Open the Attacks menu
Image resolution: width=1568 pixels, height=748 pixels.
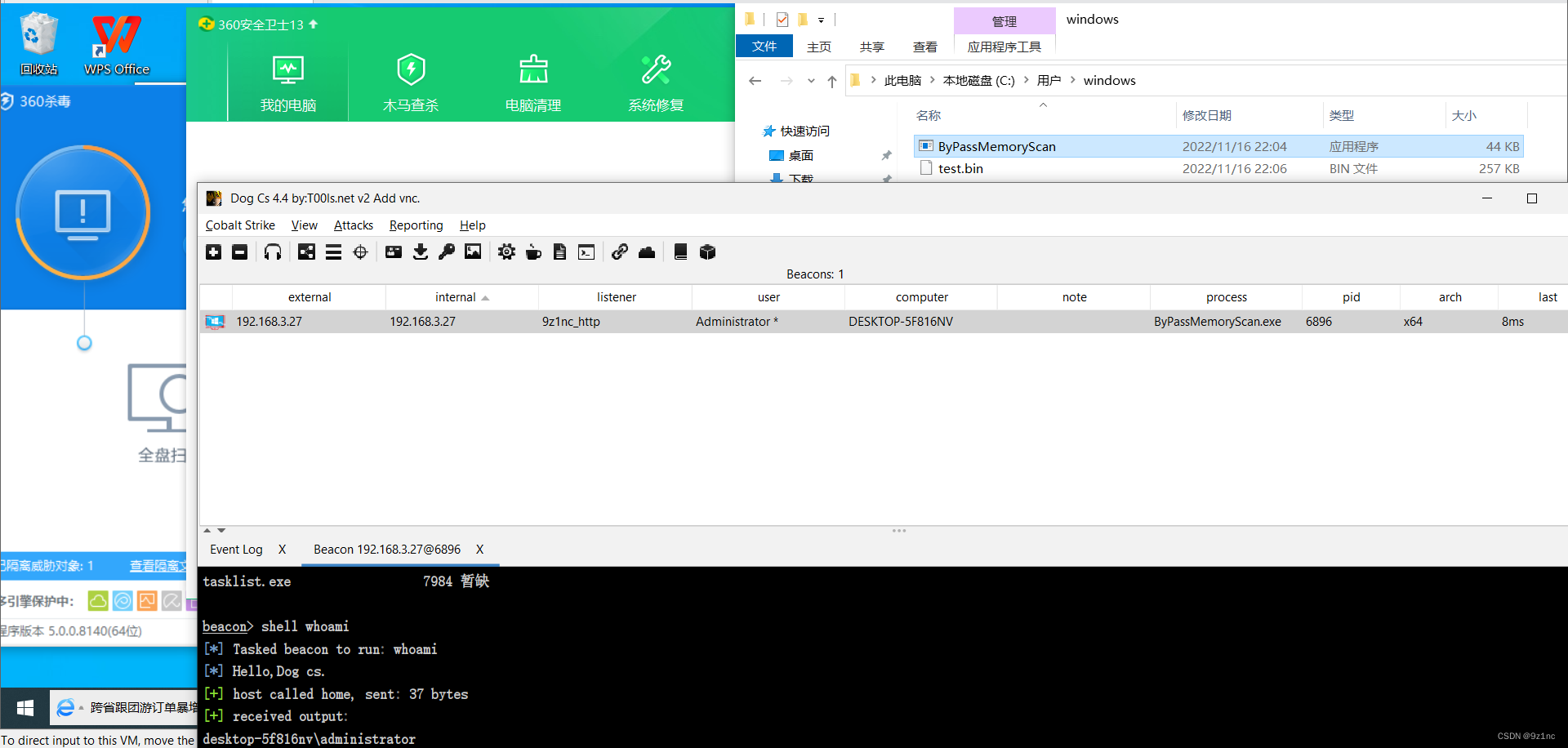(x=354, y=225)
